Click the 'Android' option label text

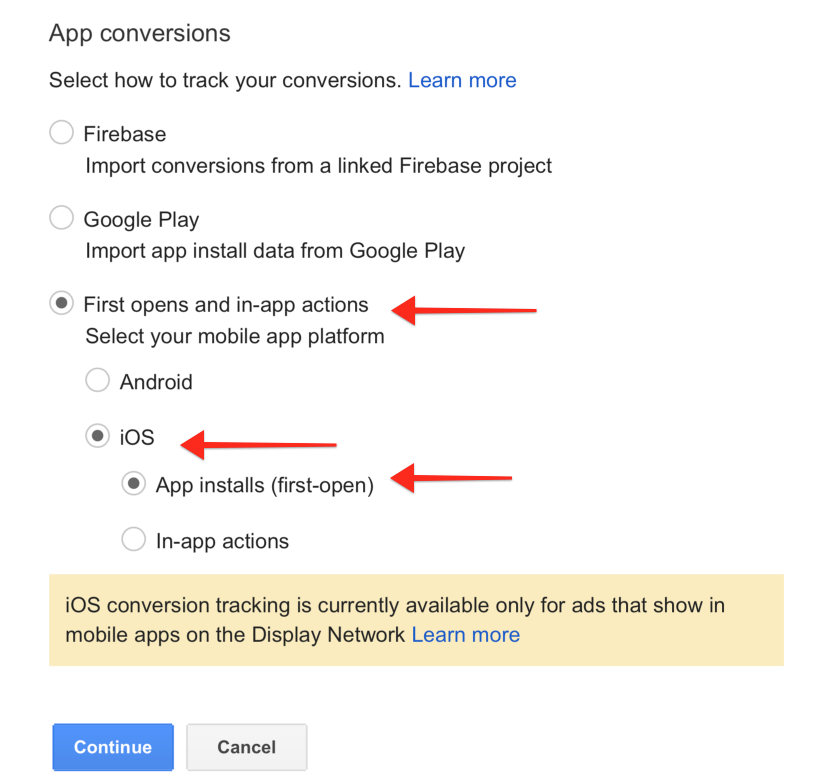156,381
